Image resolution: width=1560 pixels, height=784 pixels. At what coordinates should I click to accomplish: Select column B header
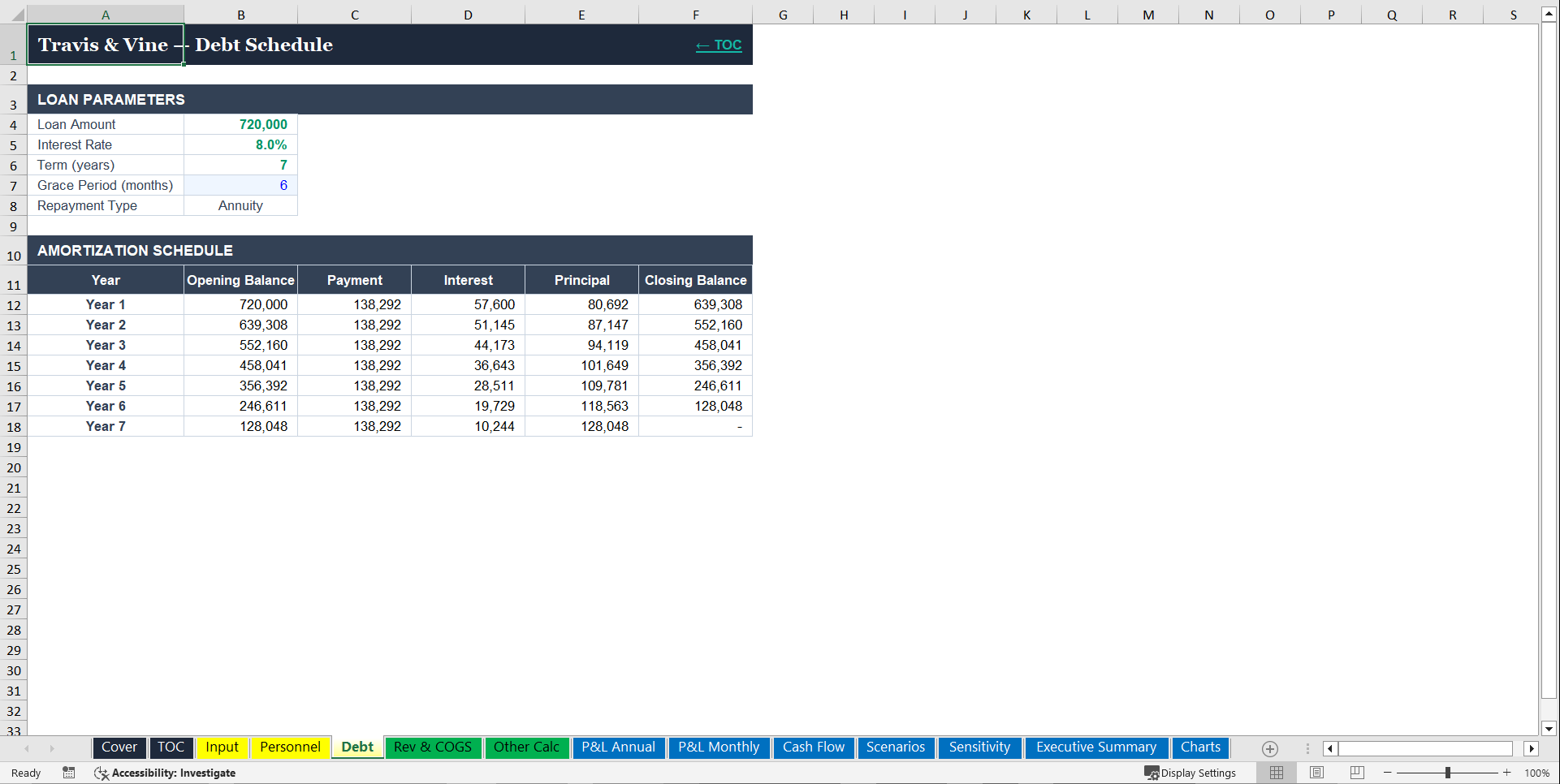(x=241, y=15)
